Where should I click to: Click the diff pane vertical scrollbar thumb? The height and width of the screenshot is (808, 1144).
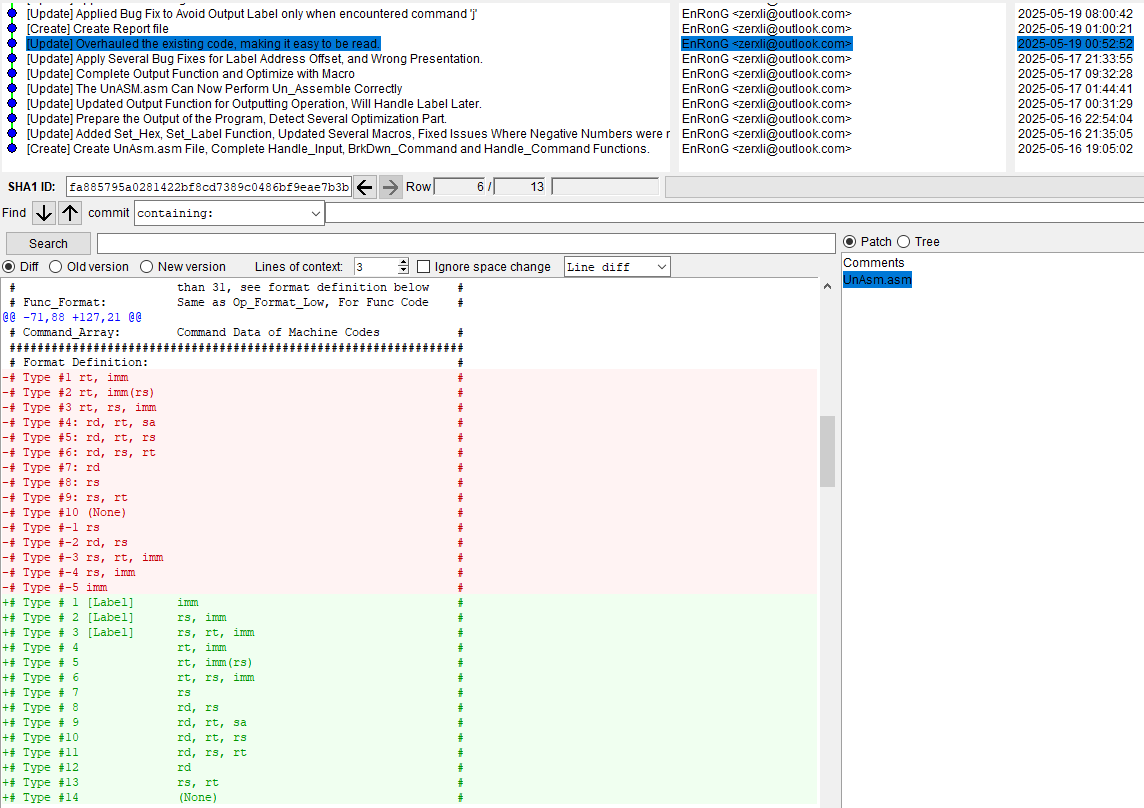tap(827, 451)
